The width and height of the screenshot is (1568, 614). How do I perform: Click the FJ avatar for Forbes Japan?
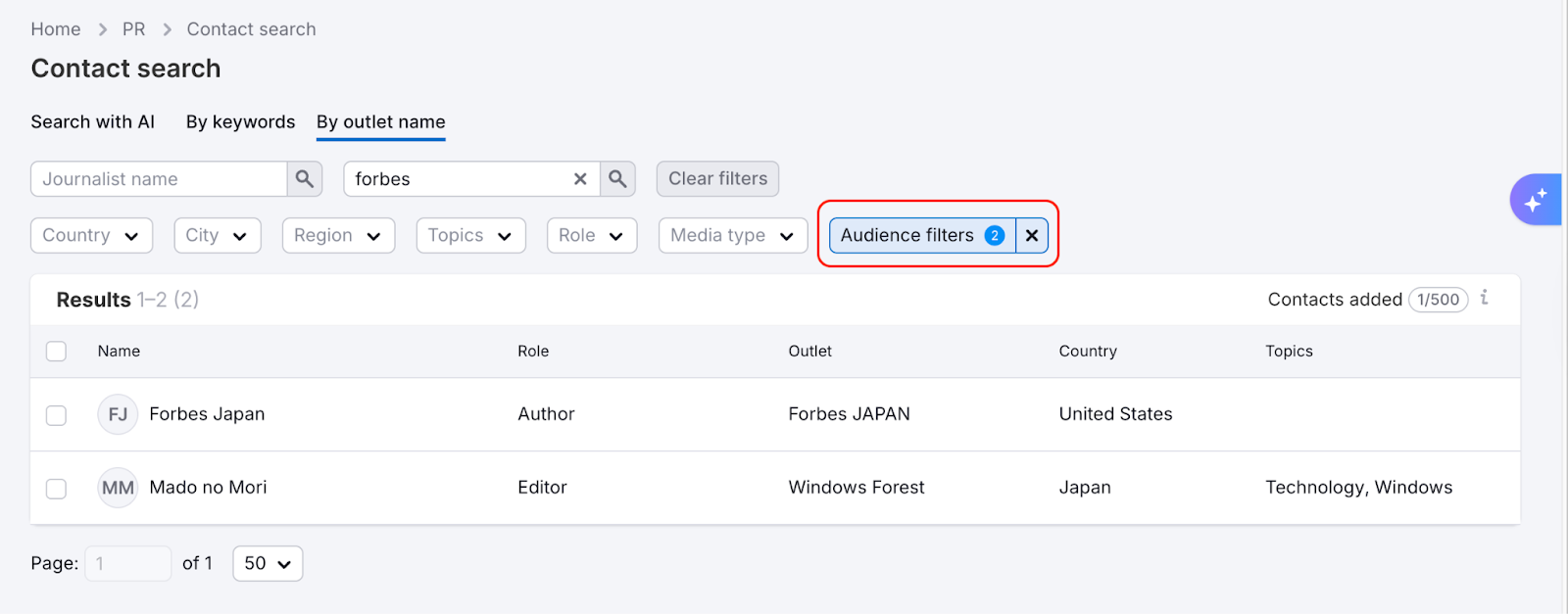(118, 414)
